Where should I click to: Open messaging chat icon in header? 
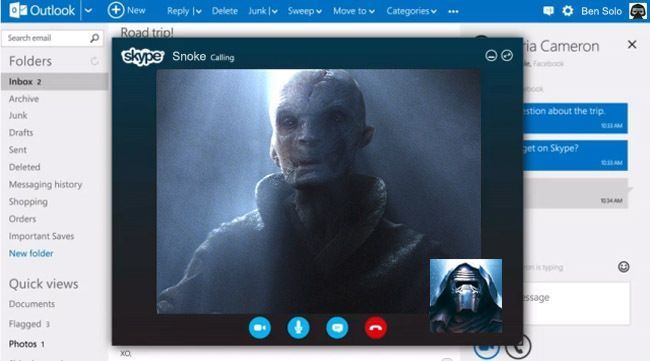tap(548, 11)
